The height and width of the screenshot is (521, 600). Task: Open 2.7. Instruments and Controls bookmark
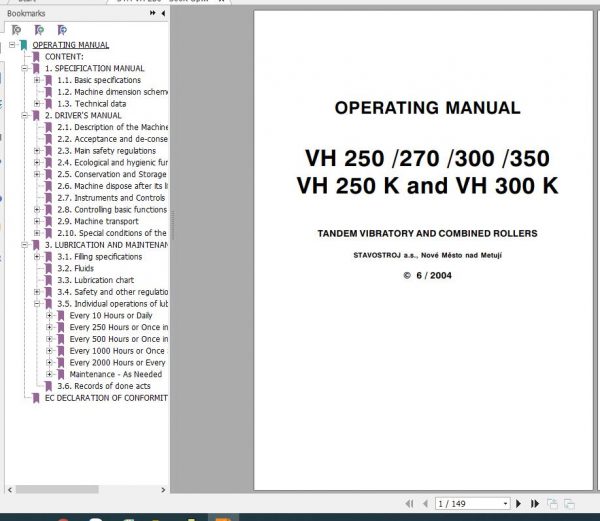(111, 198)
